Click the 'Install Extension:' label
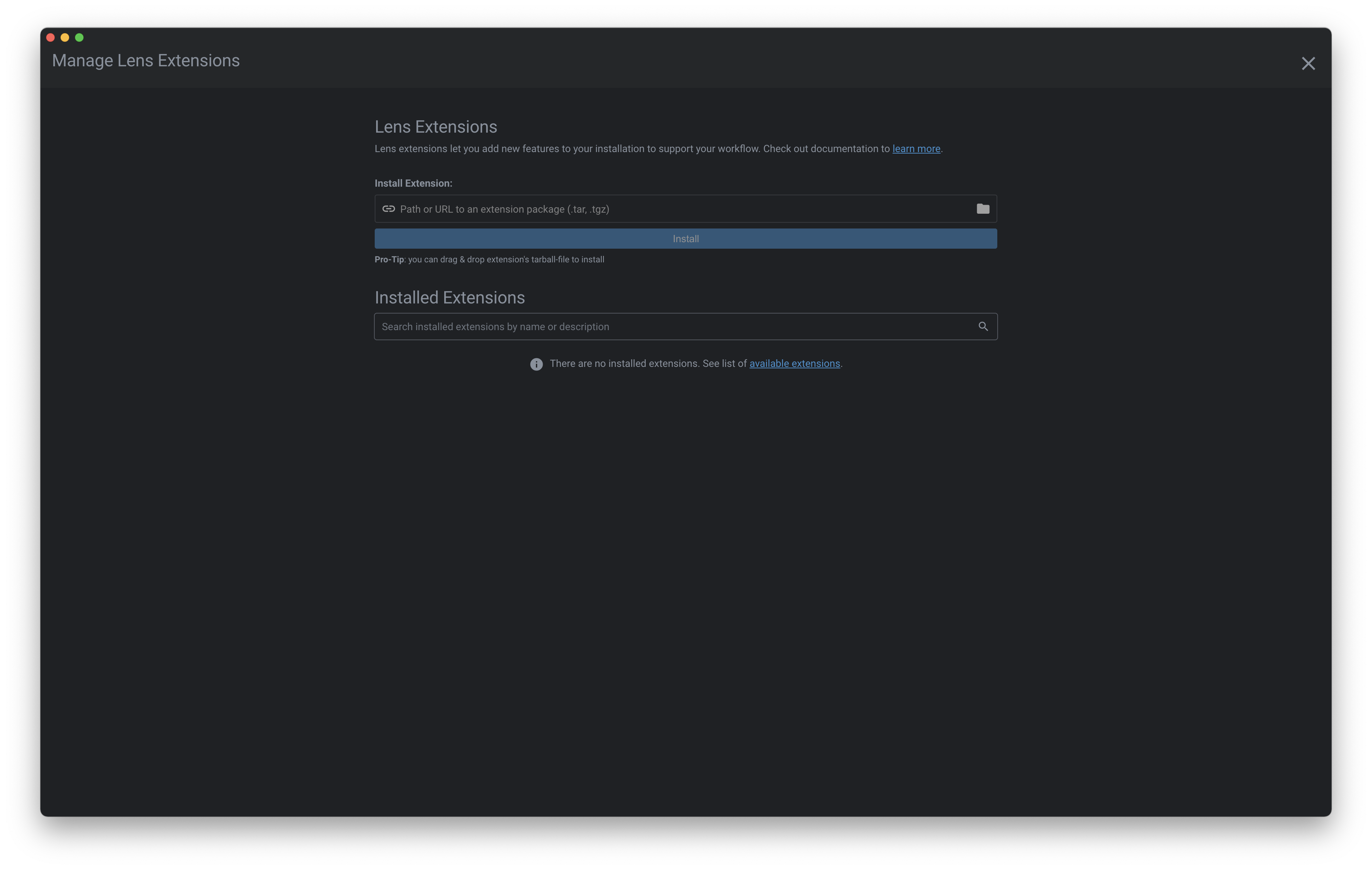Viewport: 1372px width, 870px height. coord(413,183)
